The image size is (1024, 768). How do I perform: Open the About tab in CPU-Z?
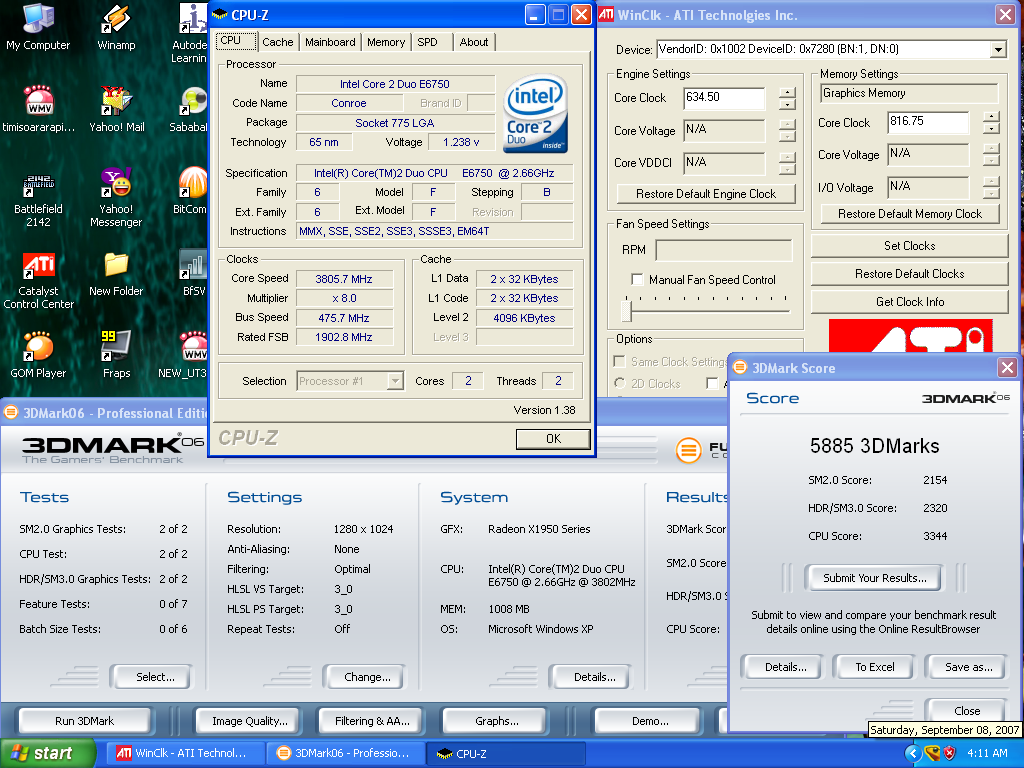pos(473,42)
